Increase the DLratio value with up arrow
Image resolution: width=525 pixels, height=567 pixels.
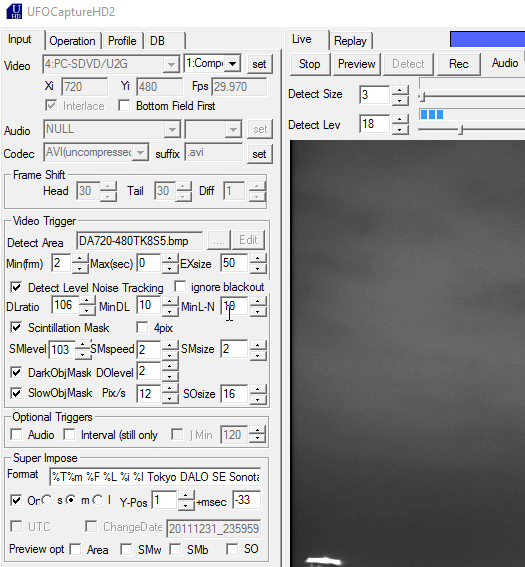point(87,301)
